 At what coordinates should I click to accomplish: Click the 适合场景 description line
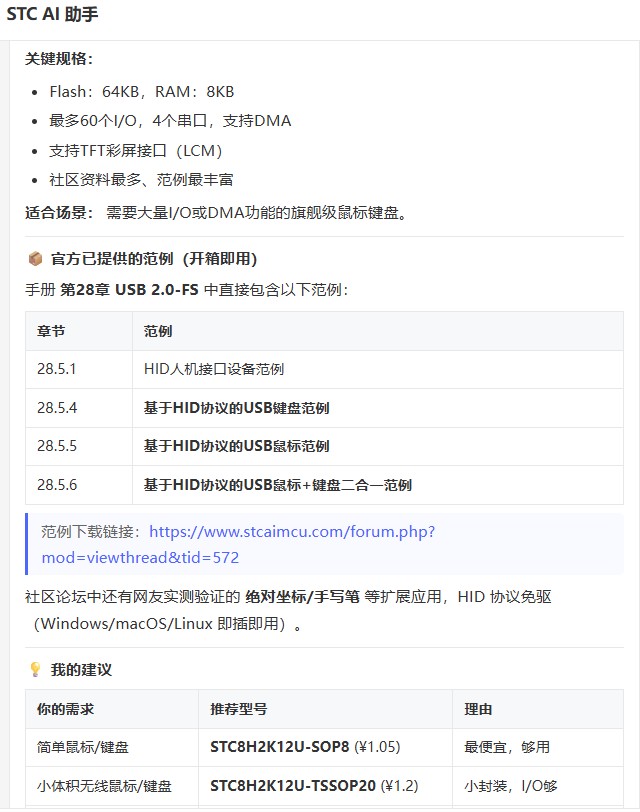click(x=217, y=212)
